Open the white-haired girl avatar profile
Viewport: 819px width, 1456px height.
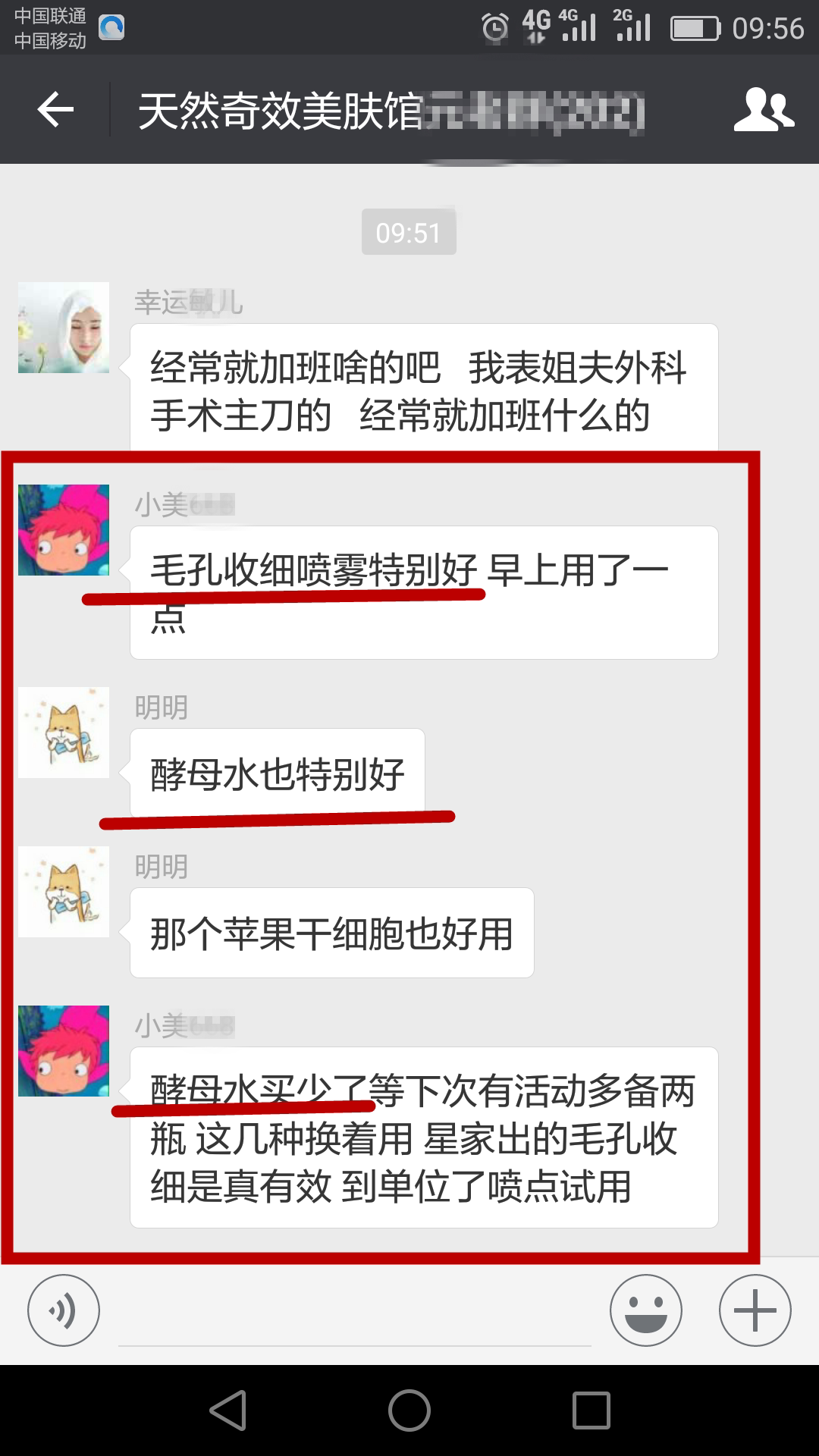(x=64, y=328)
